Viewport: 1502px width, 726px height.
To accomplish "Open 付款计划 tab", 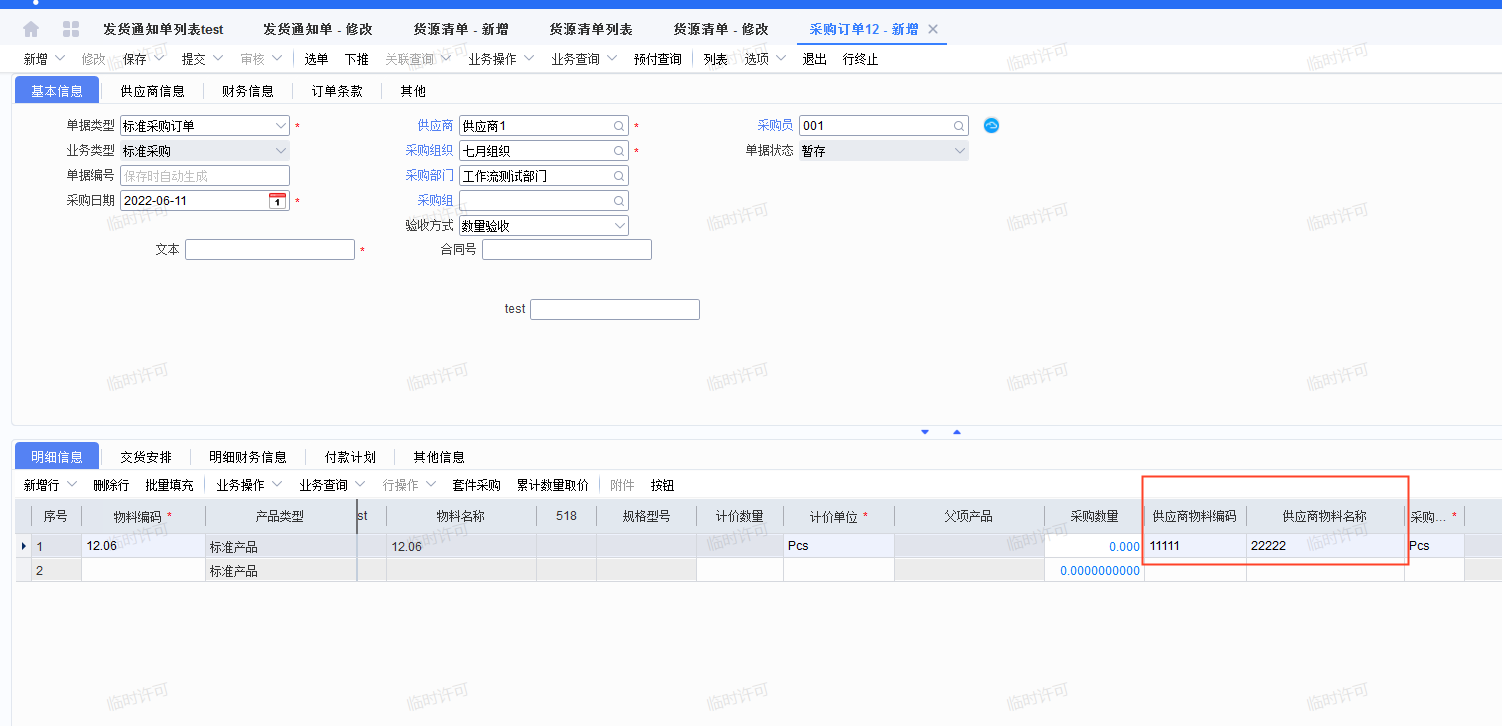I will pos(350,457).
